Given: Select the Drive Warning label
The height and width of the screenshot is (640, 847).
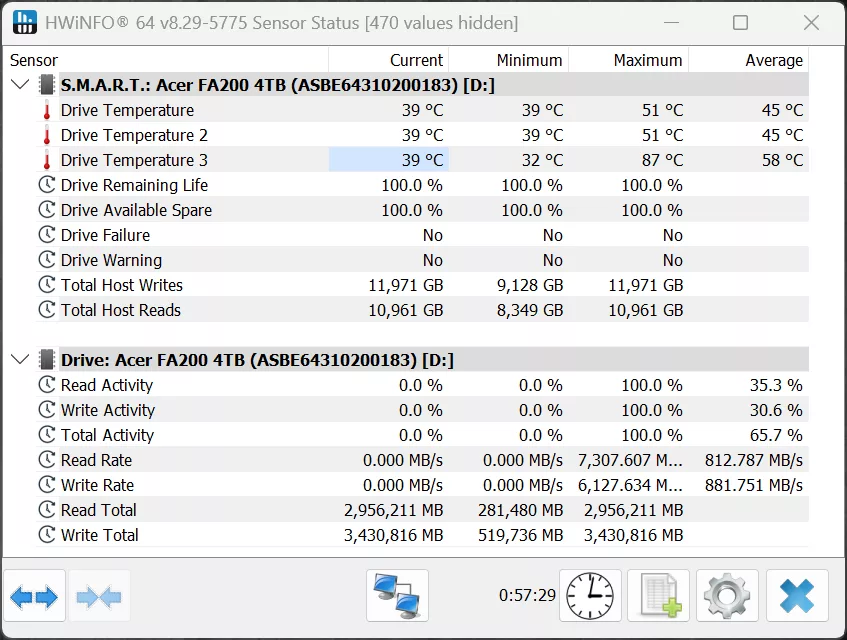Looking at the screenshot, I should point(111,260).
